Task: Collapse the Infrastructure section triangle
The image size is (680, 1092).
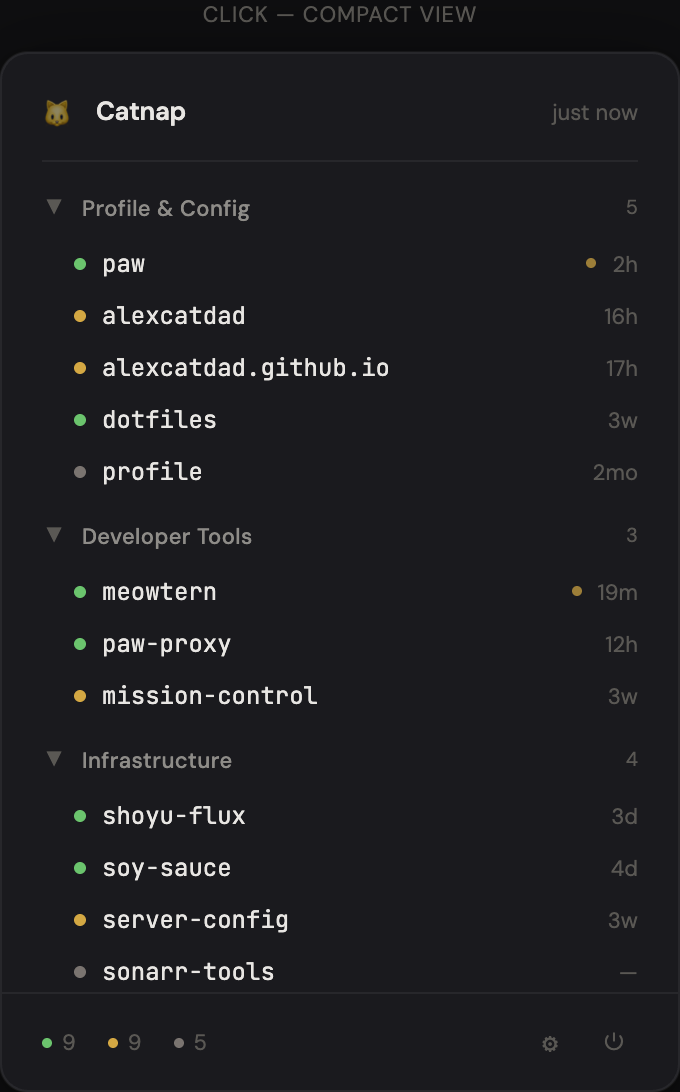Action: point(54,759)
